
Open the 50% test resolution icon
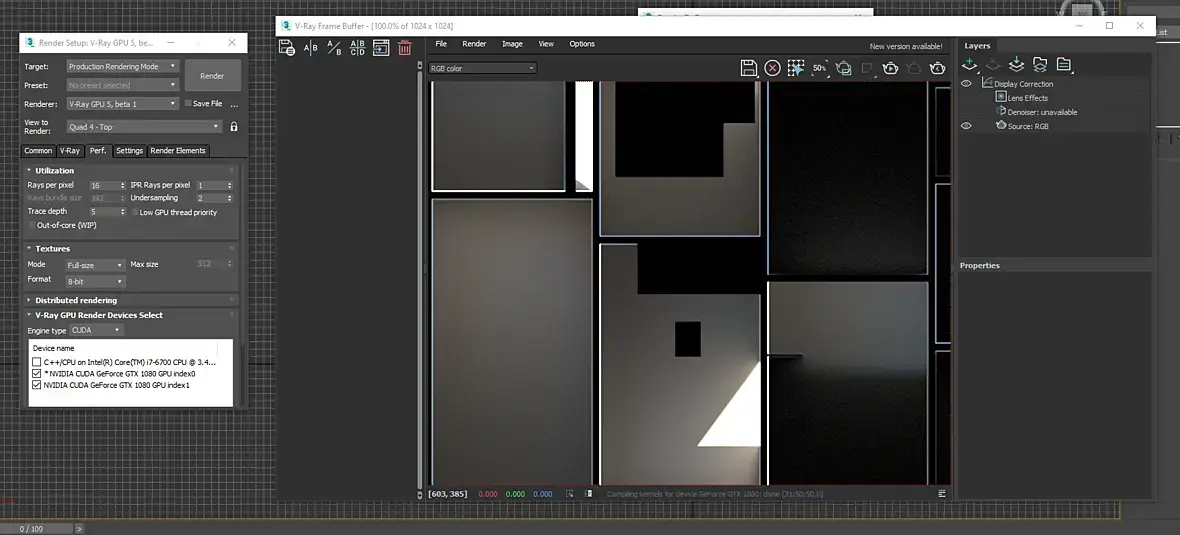tap(820, 68)
